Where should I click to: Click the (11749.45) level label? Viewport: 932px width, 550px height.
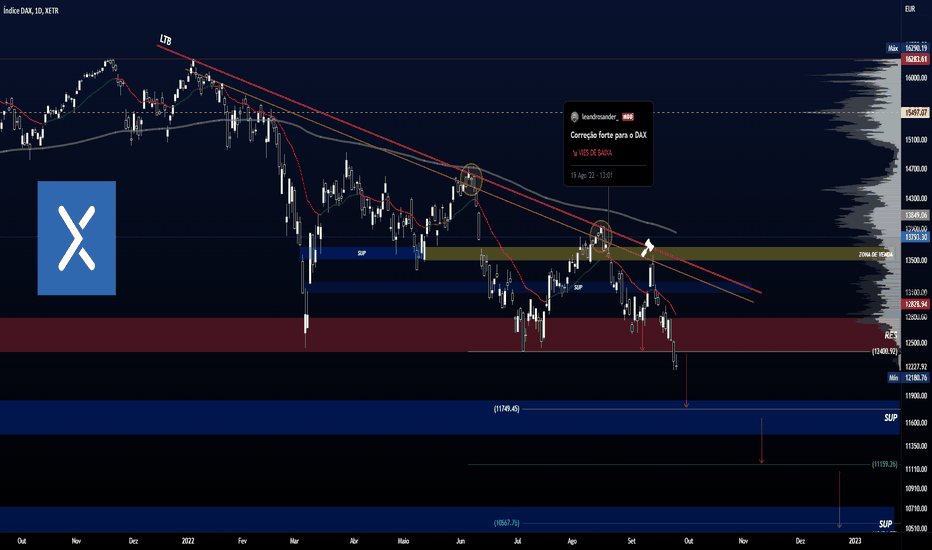coord(506,409)
